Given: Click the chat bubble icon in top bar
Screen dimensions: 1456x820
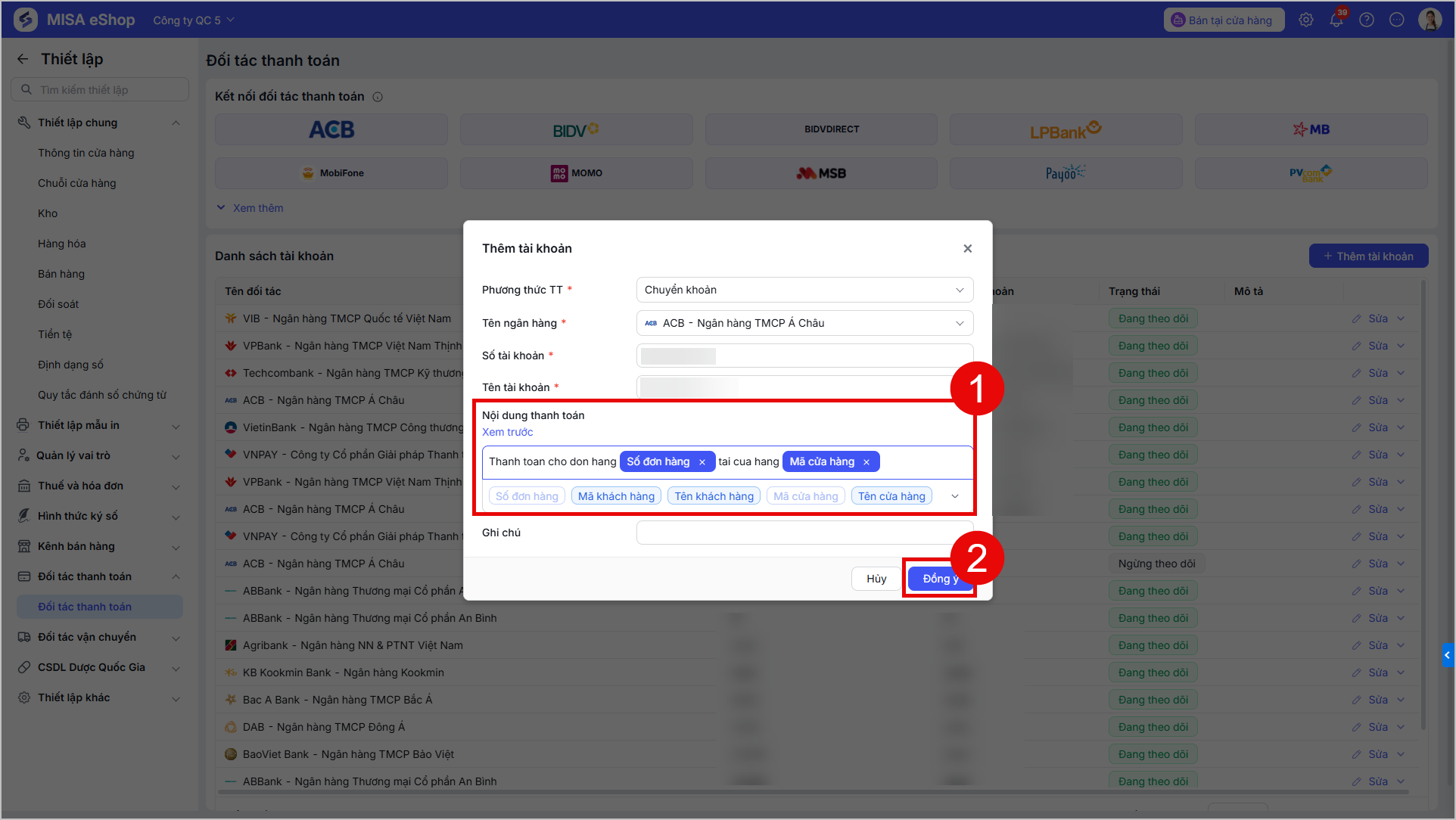Looking at the screenshot, I should pyautogui.click(x=1397, y=20).
